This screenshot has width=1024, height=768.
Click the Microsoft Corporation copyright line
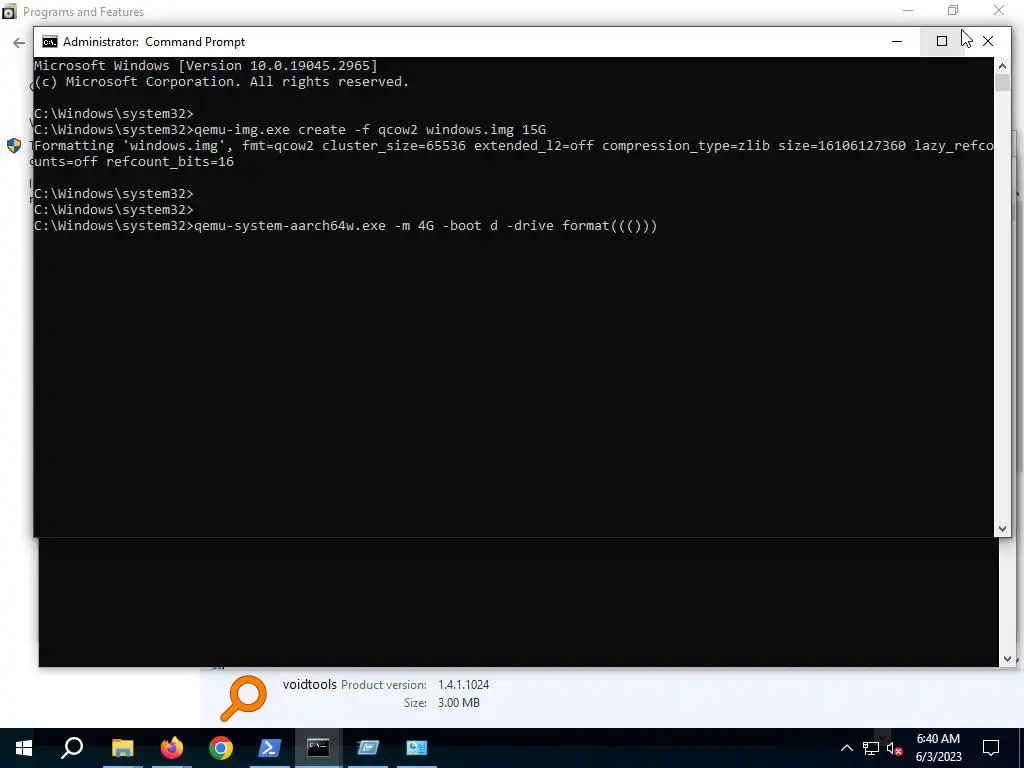(221, 82)
